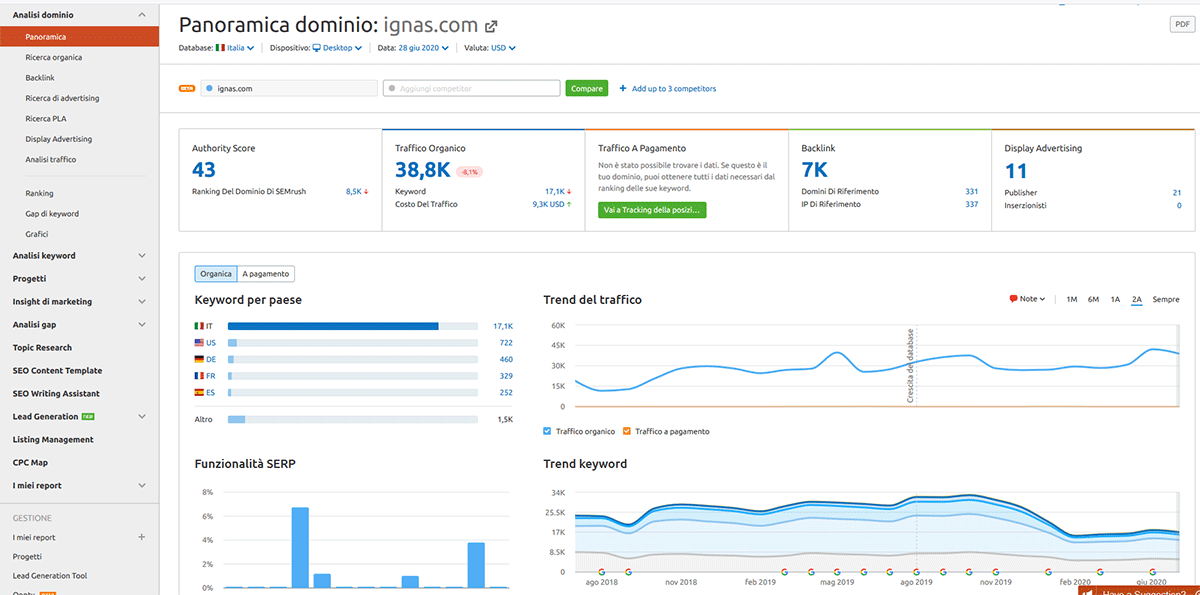Click the 722 keyword count for US

pos(506,343)
